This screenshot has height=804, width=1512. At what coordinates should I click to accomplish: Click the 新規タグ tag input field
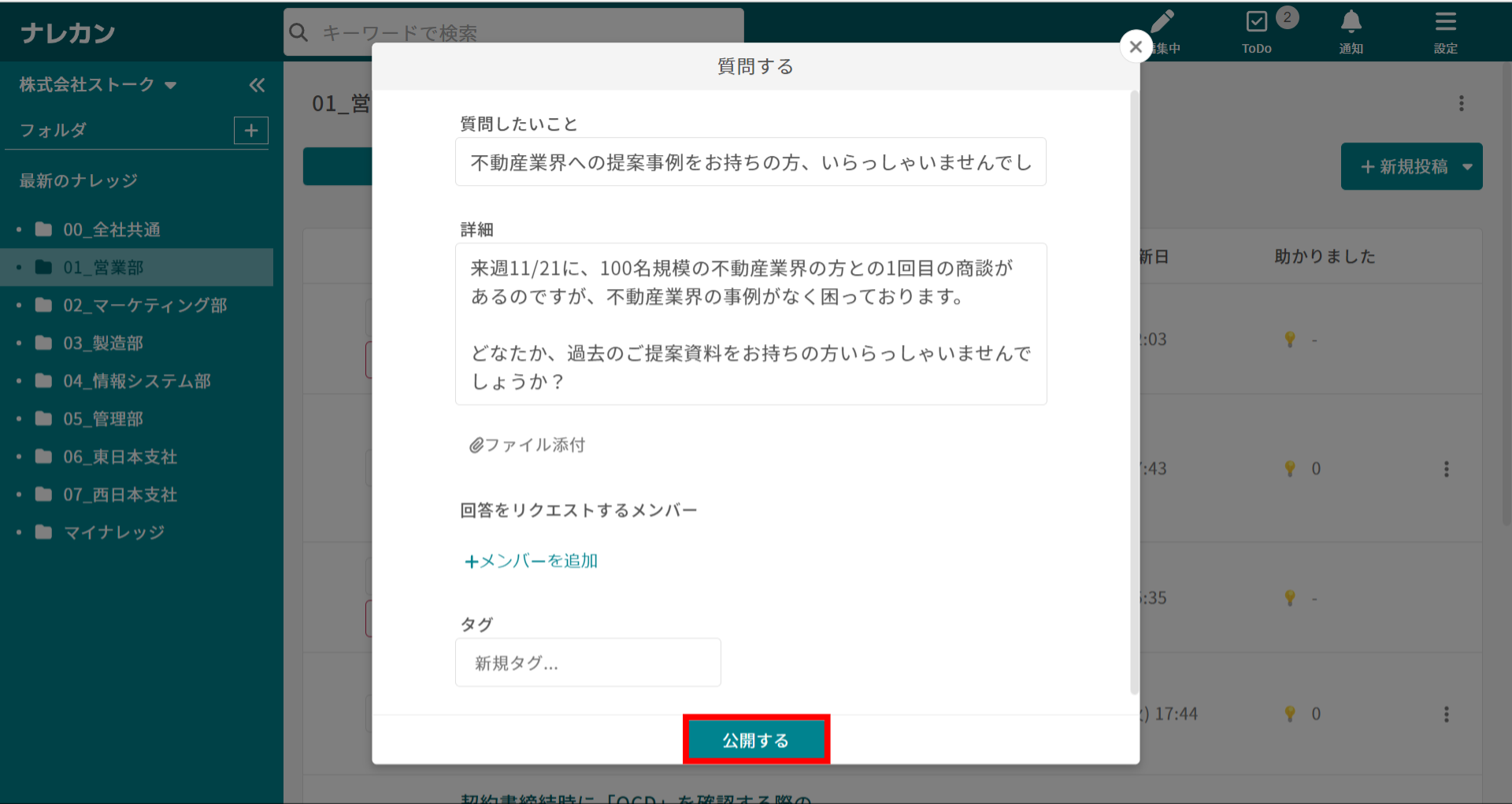pos(587,662)
